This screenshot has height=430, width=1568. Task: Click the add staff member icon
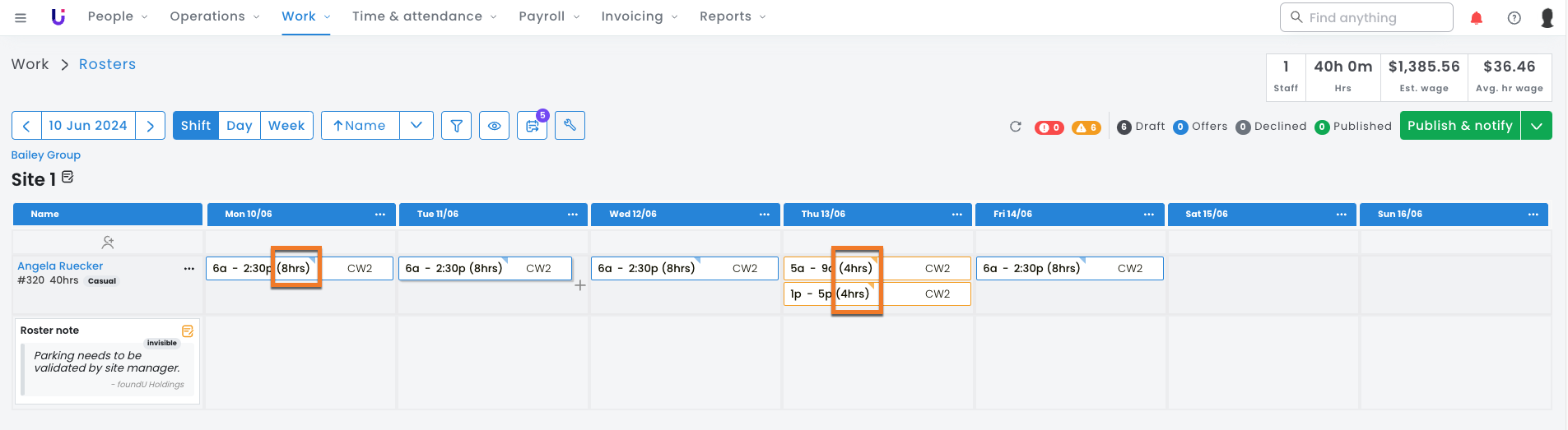click(x=108, y=243)
